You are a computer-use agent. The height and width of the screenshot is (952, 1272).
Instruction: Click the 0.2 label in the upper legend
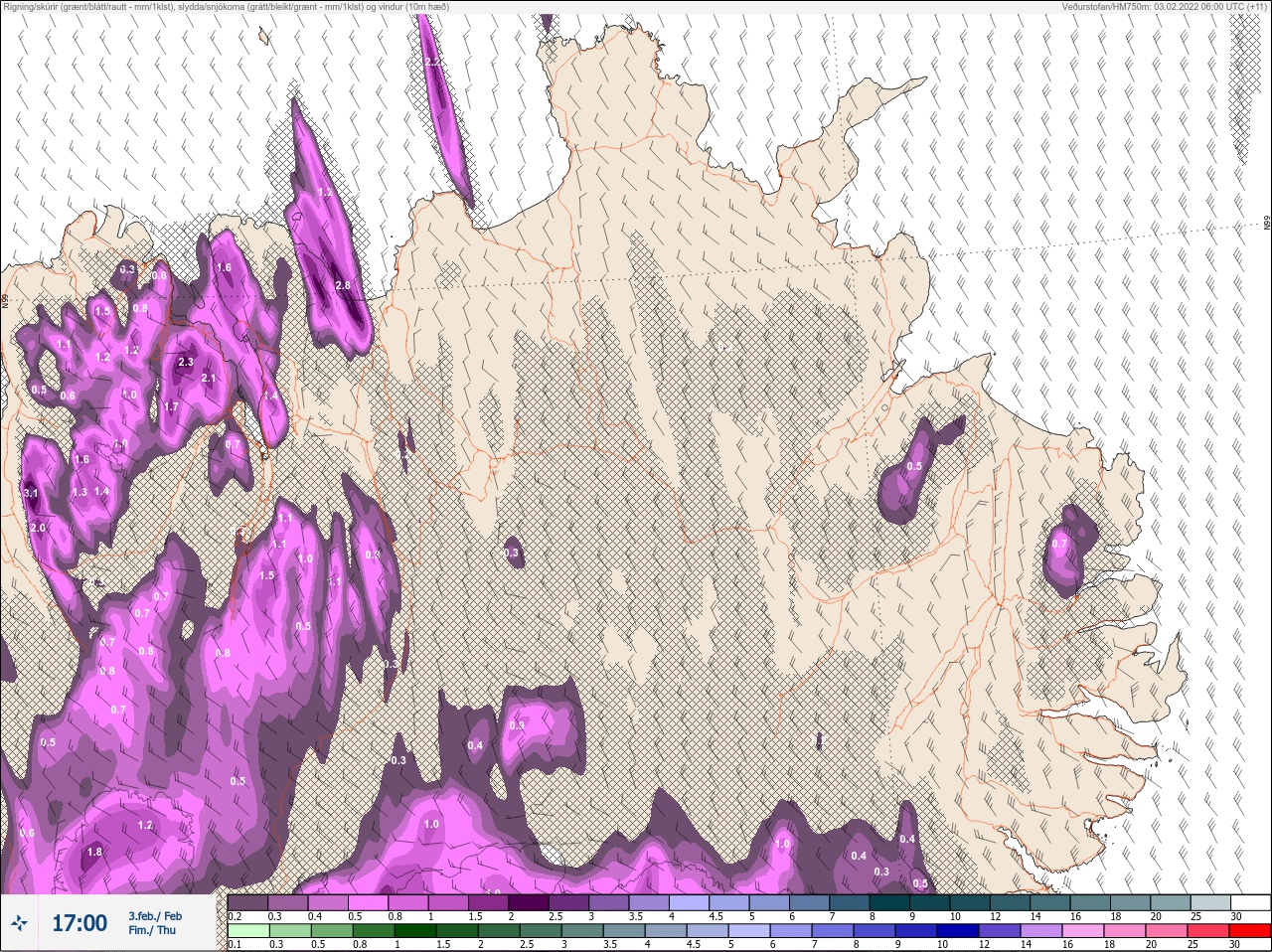pos(235,915)
